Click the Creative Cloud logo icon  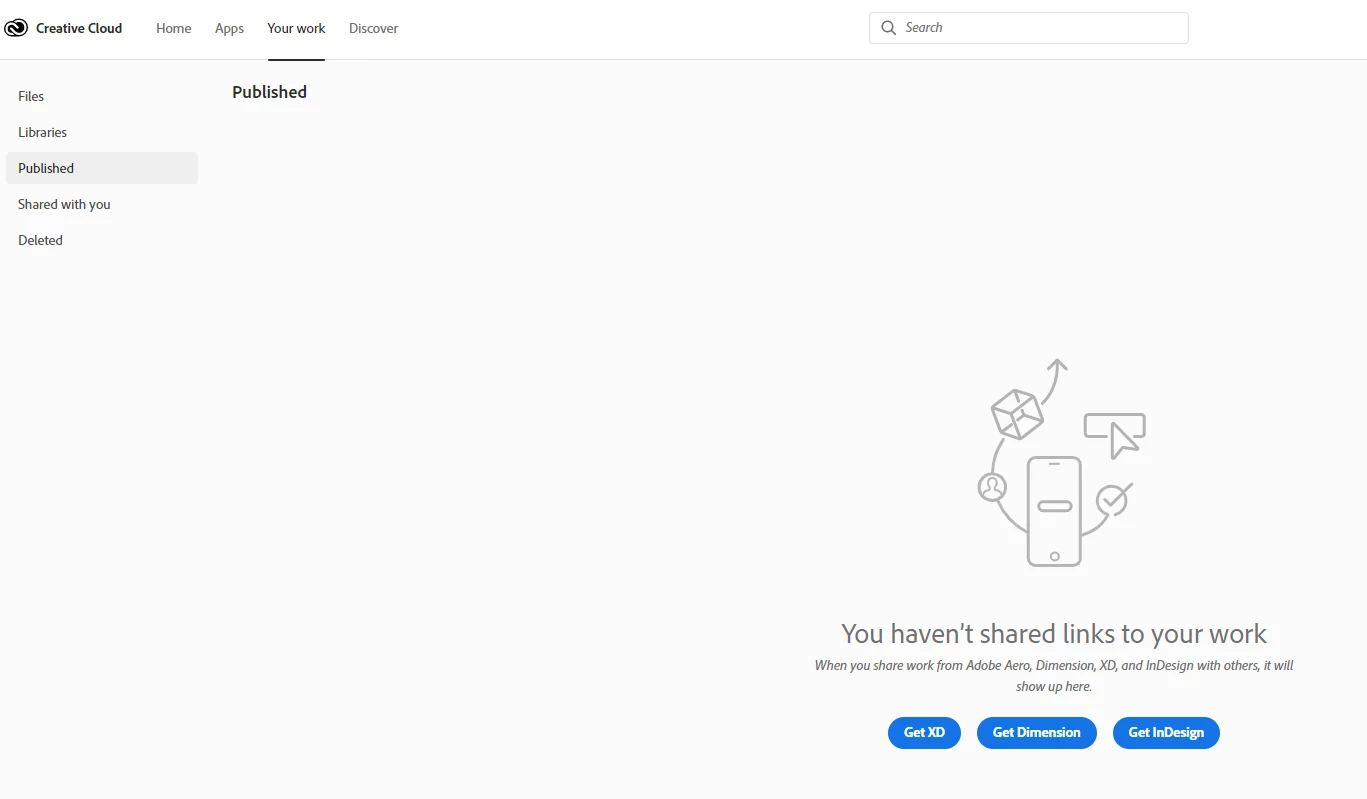(16, 28)
